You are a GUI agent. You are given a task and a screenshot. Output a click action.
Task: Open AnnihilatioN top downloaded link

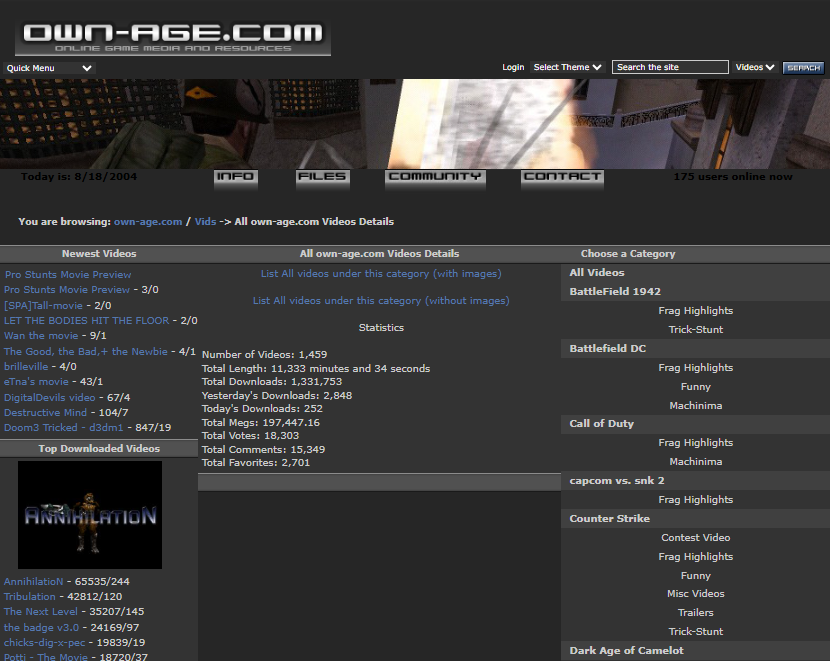tap(33, 581)
